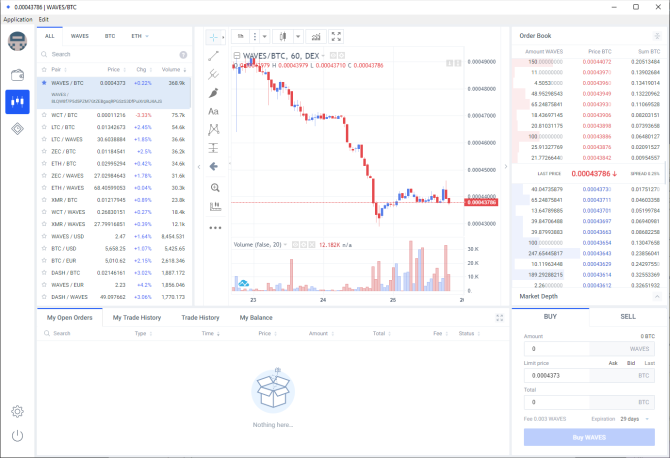Select the text annotation tool

(213, 111)
